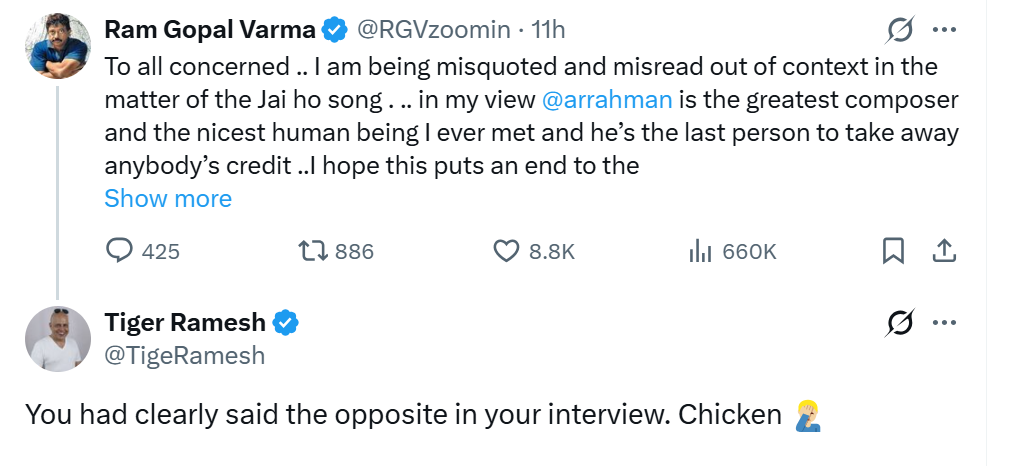This screenshot has height=466, width=1033.
Task: Bookmark Ram Gopal Varma's tweet
Action: (x=893, y=251)
